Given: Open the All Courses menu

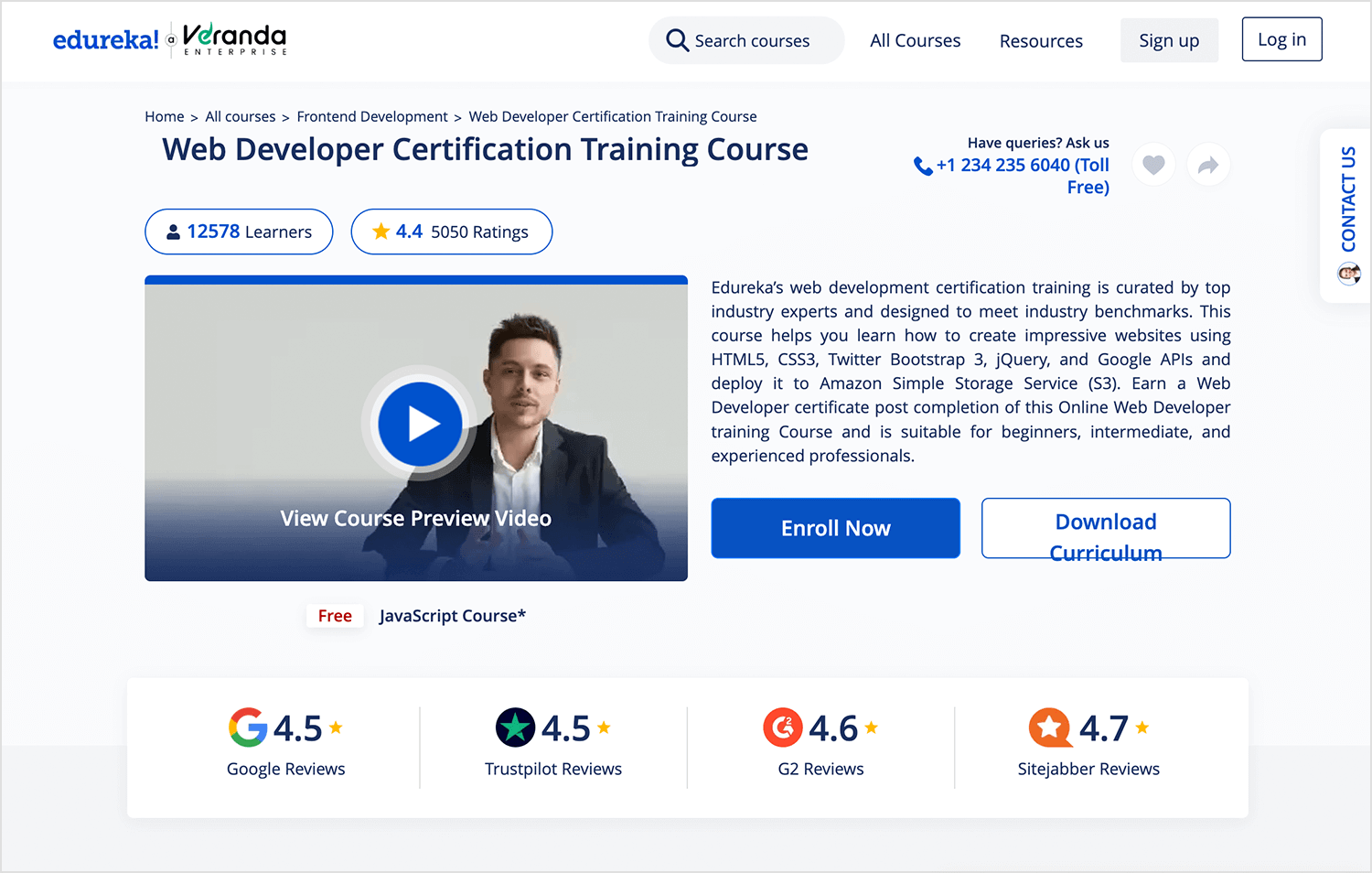Looking at the screenshot, I should [915, 40].
